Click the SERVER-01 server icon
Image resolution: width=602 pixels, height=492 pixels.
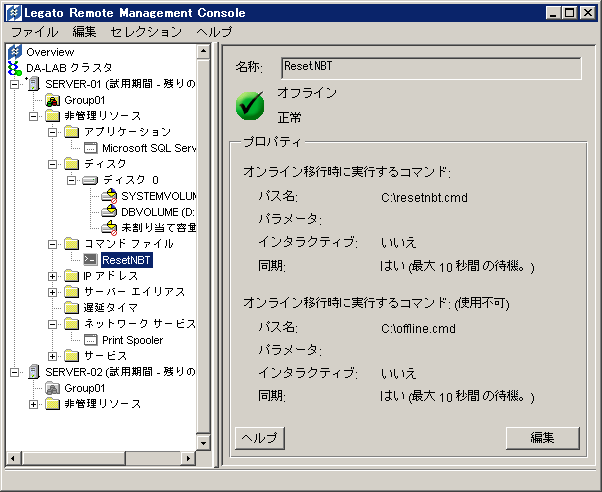click(x=34, y=84)
